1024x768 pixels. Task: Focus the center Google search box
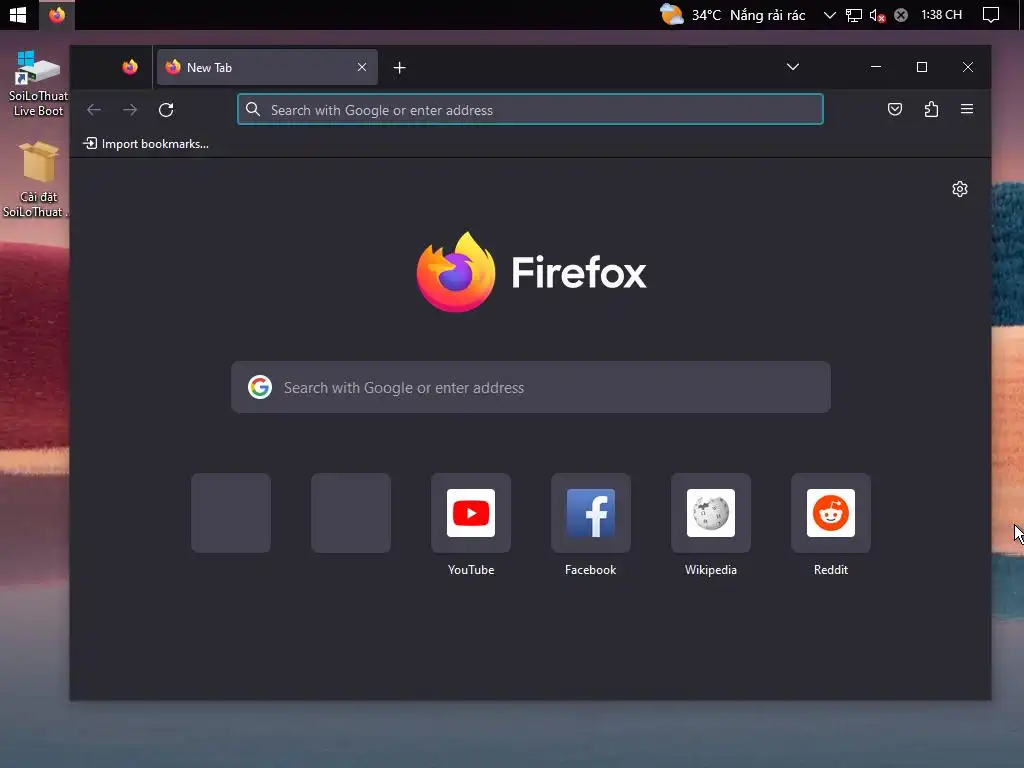531,387
